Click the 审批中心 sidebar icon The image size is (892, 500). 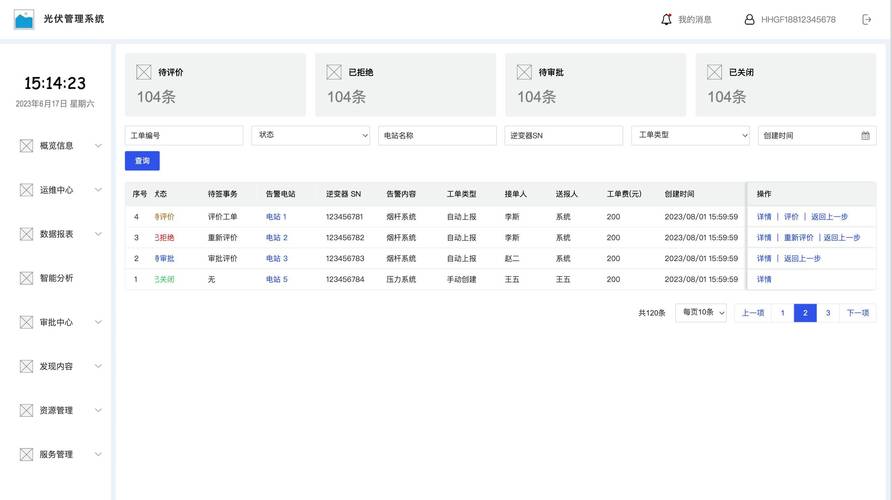26,322
